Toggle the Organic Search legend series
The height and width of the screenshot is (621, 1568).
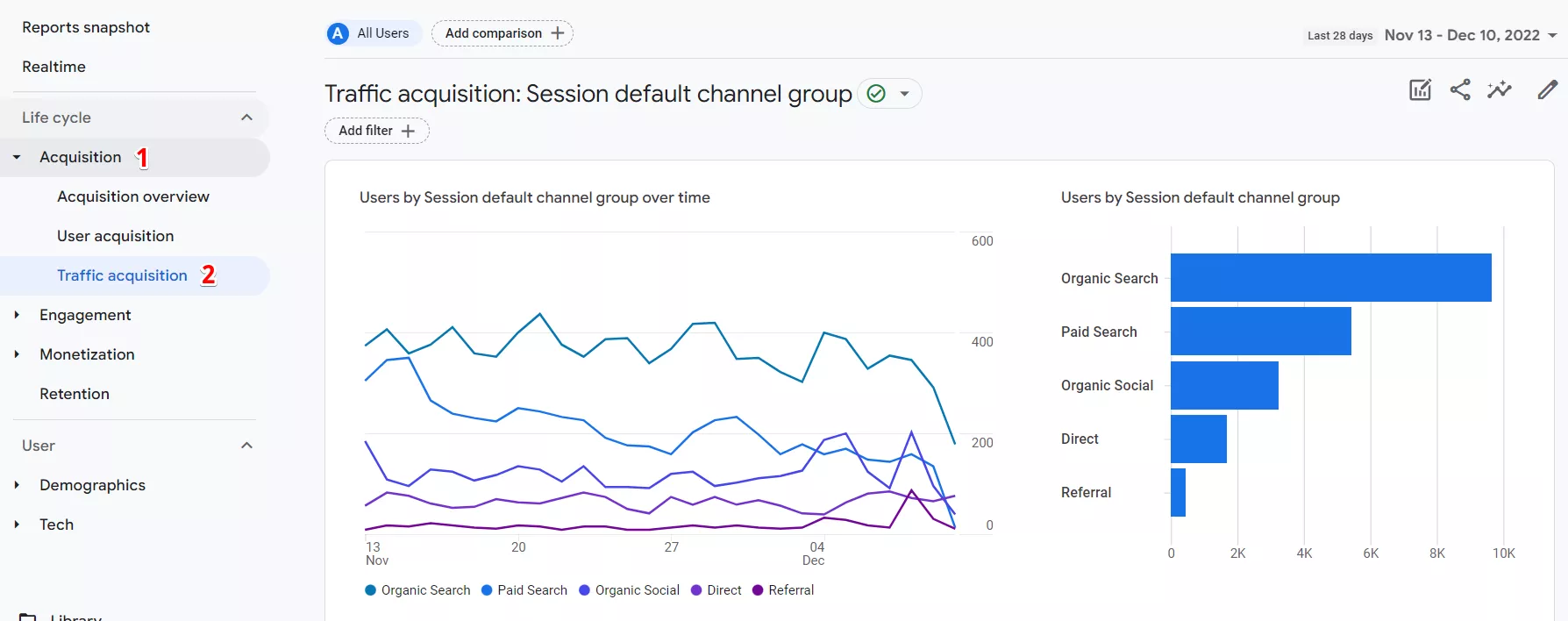click(x=417, y=590)
